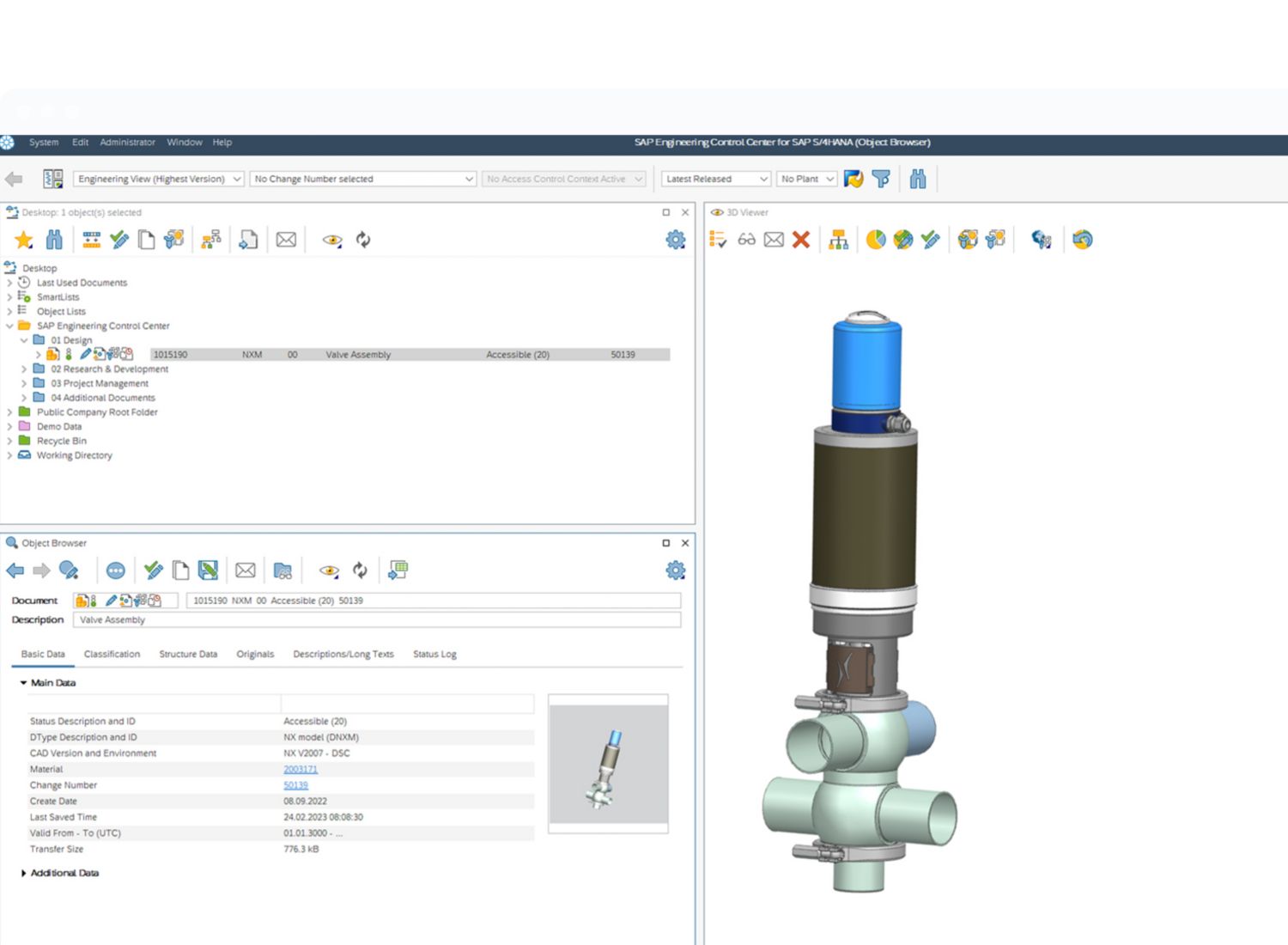Click the grey forward arrow in Object Browser
This screenshot has width=1288, height=945.
pos(41,570)
